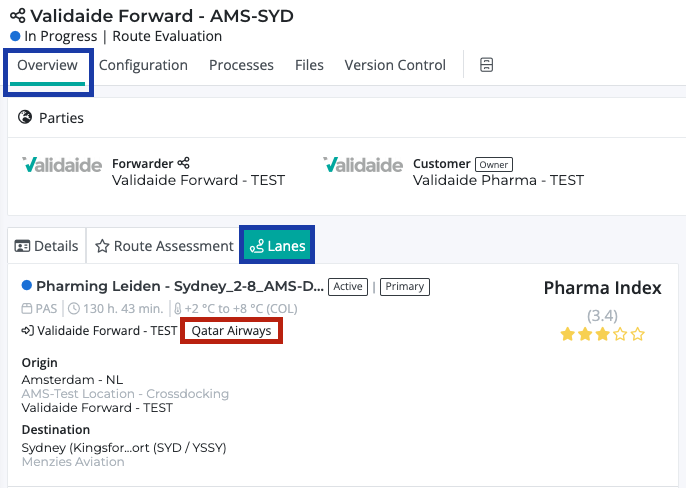Click the archive drawer icon after Version Control
Viewport: 686px width, 488px height.
(486, 65)
